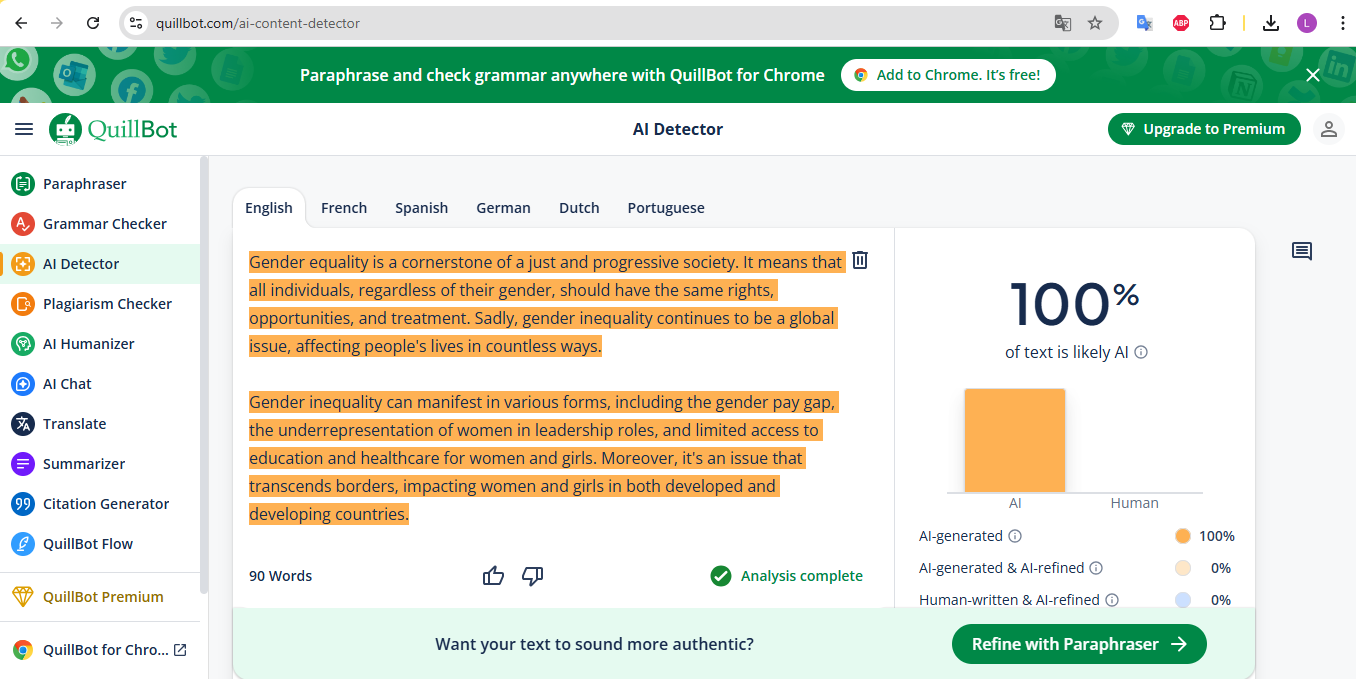Viewport: 1356px width, 679px height.
Task: Switch to the English language tab
Action: tap(269, 208)
